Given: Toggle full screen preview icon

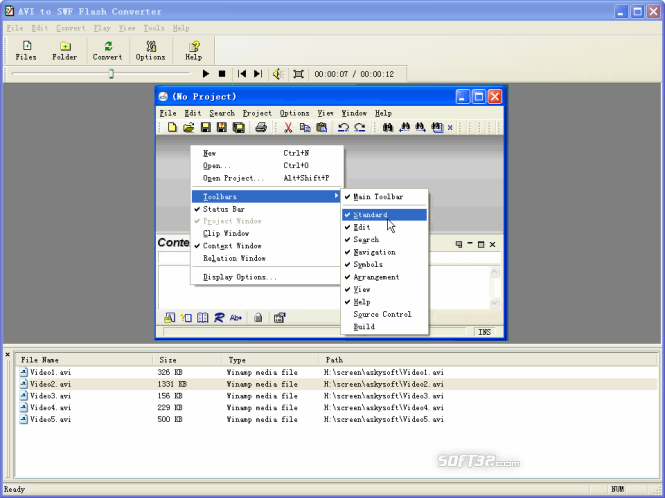Looking at the screenshot, I should (299, 74).
